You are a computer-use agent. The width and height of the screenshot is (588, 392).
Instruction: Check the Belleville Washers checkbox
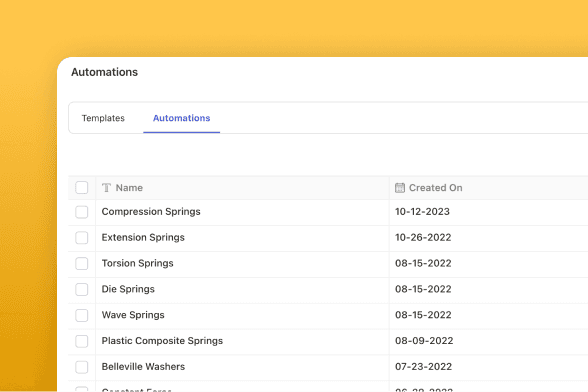(x=82, y=367)
